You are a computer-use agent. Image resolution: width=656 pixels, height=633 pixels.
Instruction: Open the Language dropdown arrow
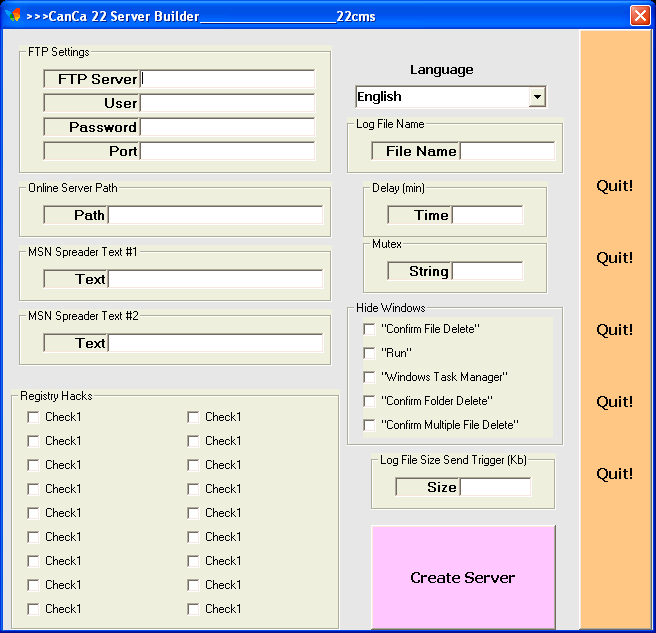click(x=537, y=97)
